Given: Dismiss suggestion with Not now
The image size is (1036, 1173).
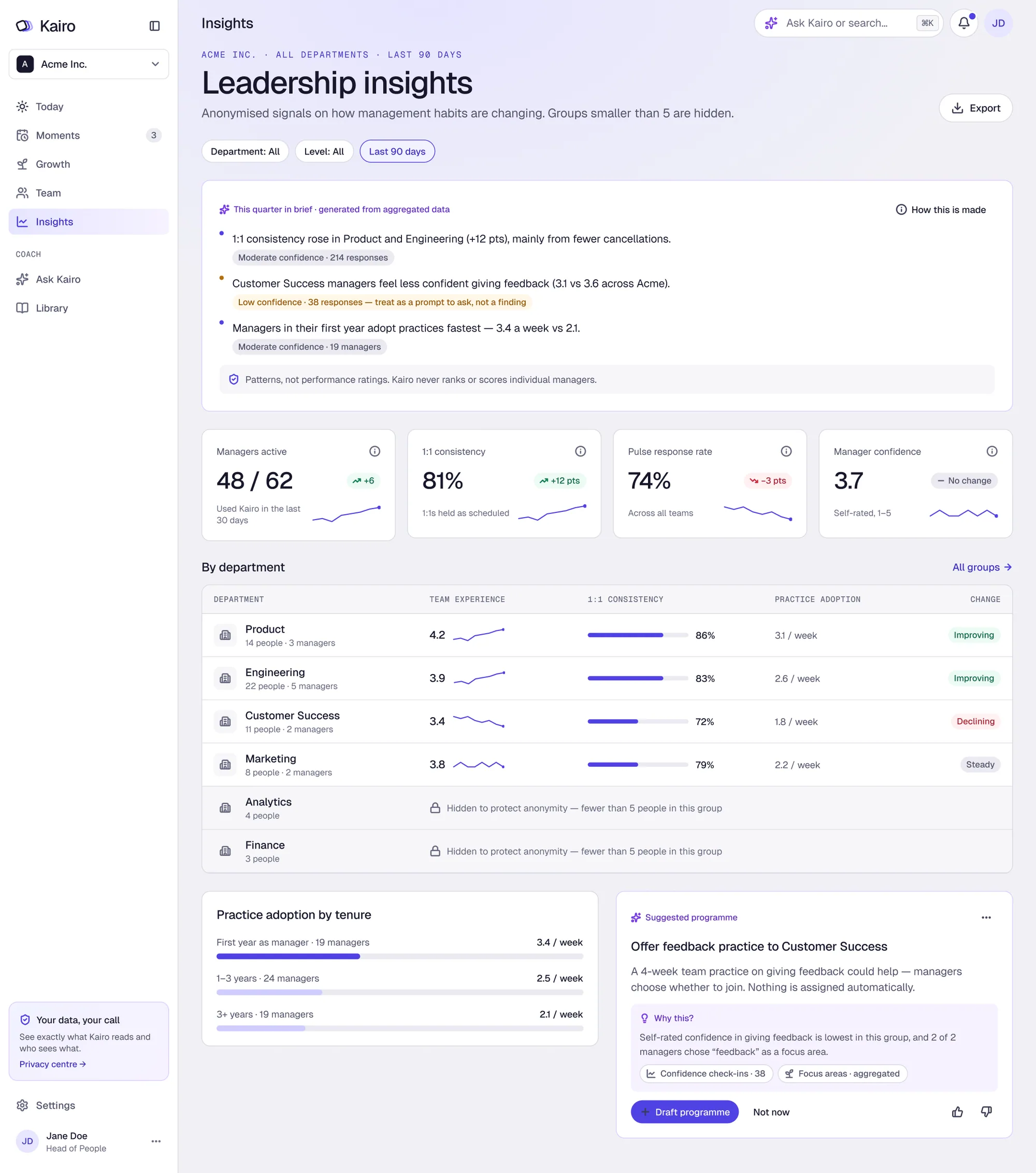Looking at the screenshot, I should (771, 1111).
